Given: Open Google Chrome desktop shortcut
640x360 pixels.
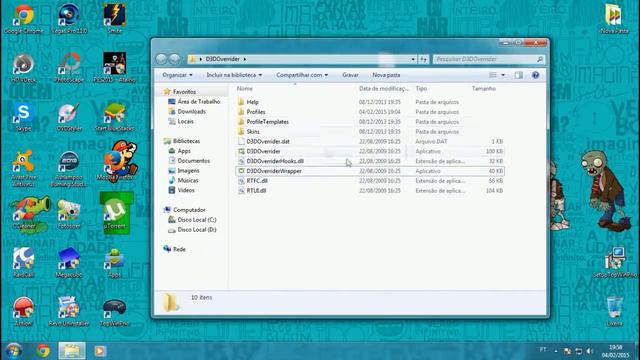Looking at the screenshot, I should (23, 18).
